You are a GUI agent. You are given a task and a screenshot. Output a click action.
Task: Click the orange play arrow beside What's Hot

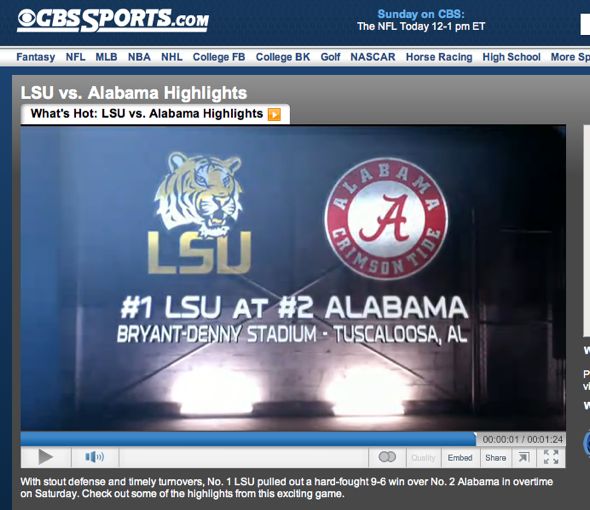click(x=274, y=114)
